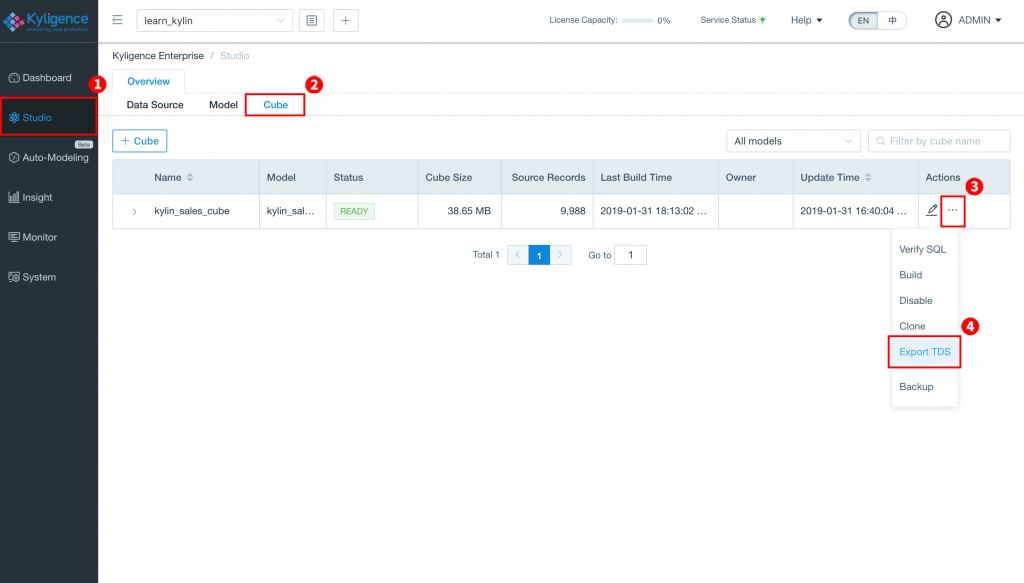Select Export TDS from context menu
The image size is (1024, 583).
coord(925,352)
